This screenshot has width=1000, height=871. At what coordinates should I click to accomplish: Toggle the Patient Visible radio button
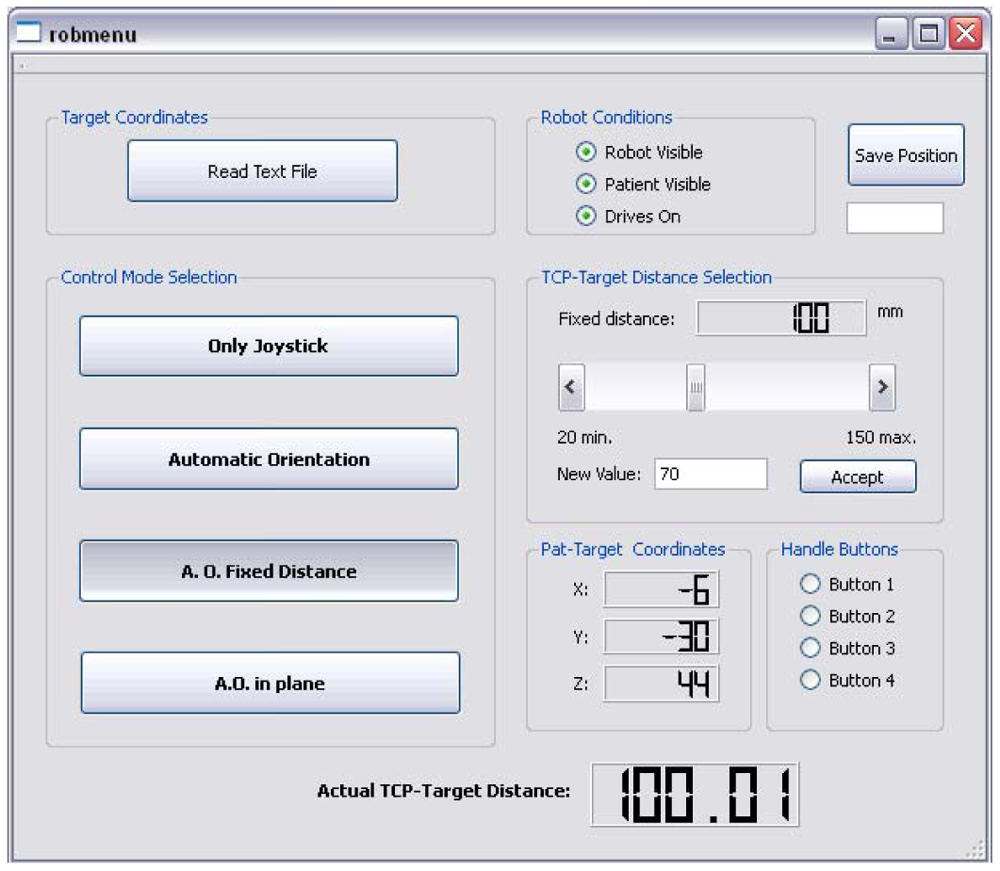click(x=585, y=184)
